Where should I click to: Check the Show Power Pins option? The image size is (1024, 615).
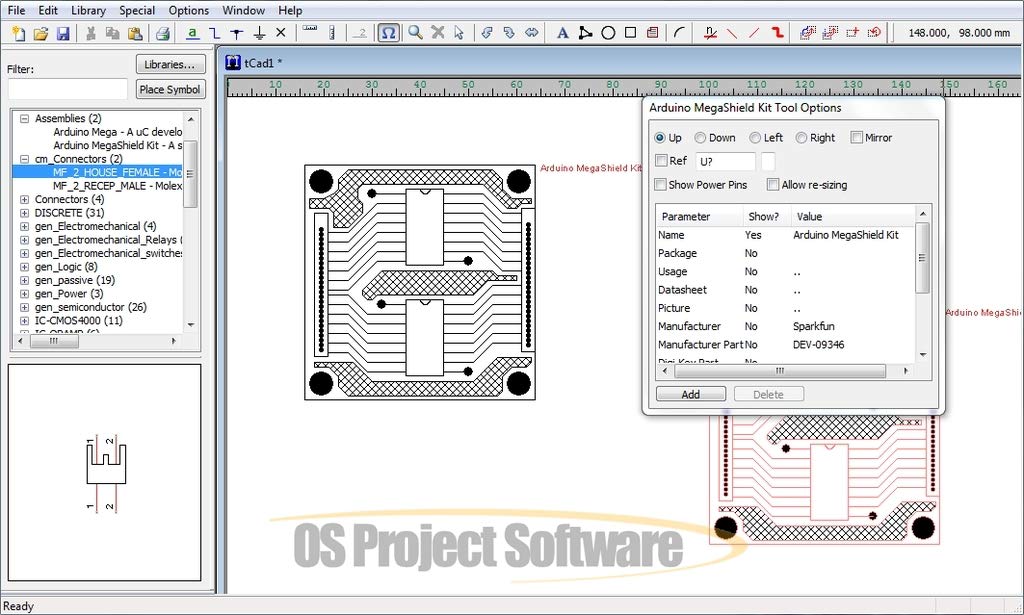[x=660, y=185]
